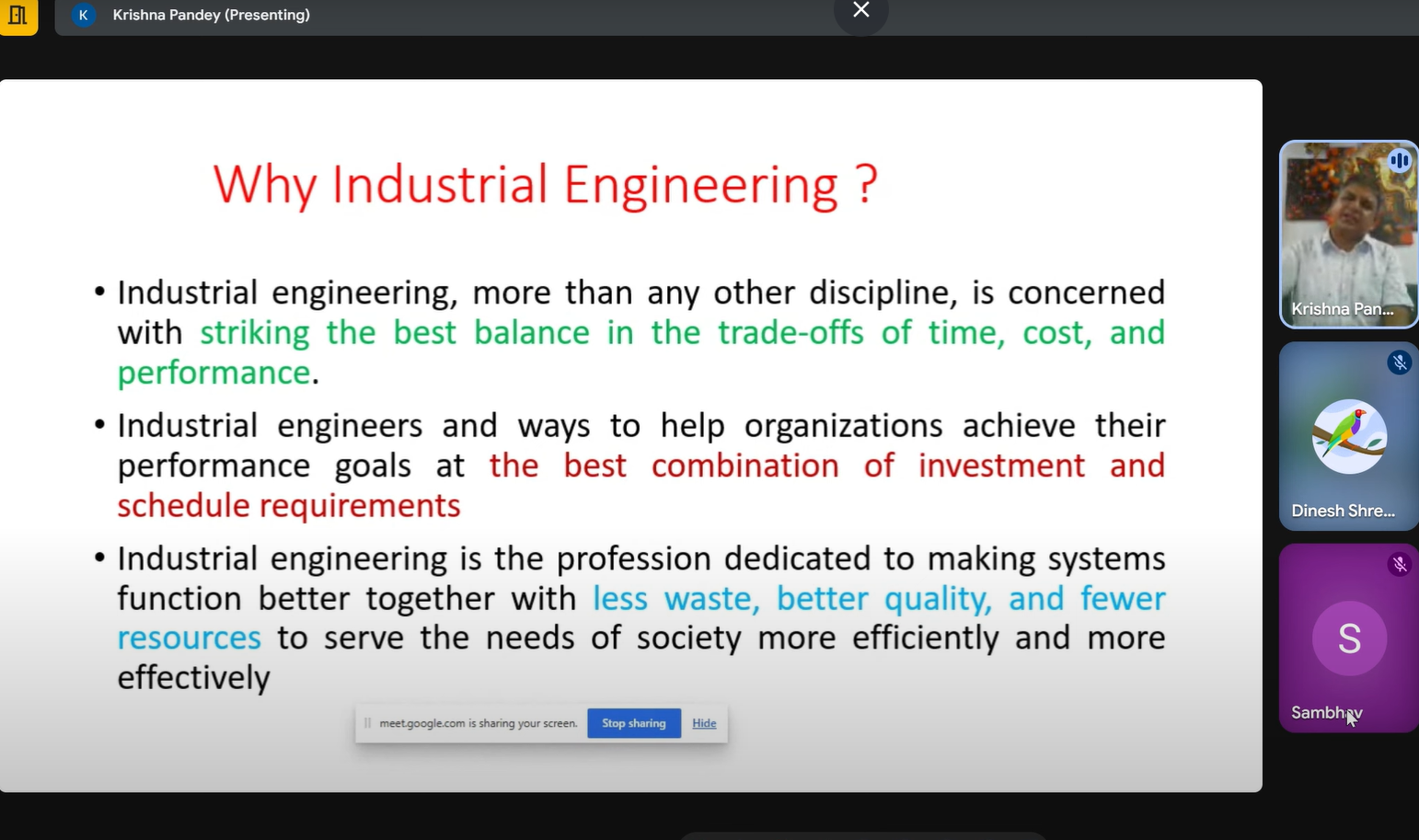Click the muted microphone icon on Dinesh's tile
The image size is (1419, 840).
pyautogui.click(x=1400, y=362)
